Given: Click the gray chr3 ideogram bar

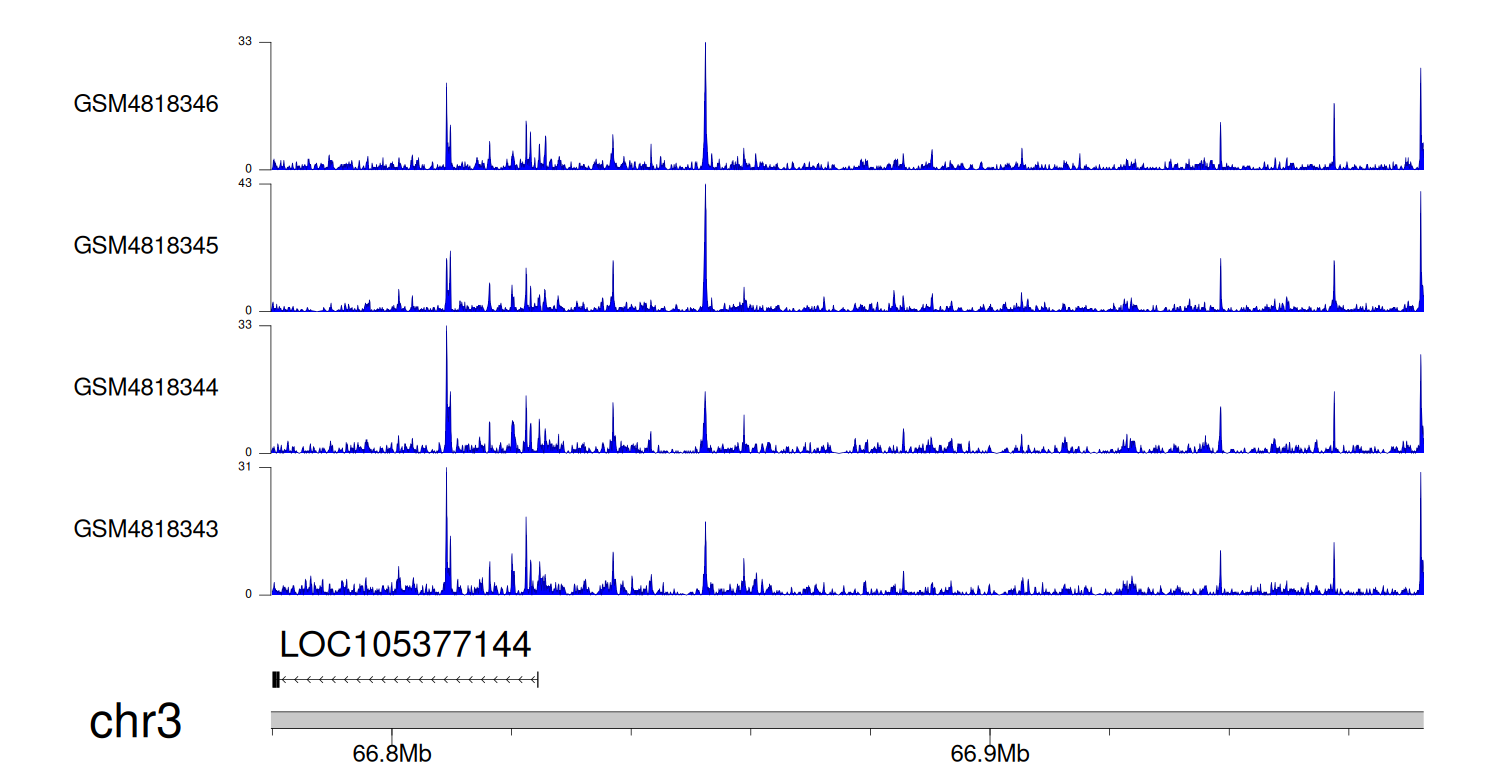Looking at the screenshot, I should coord(847,720).
